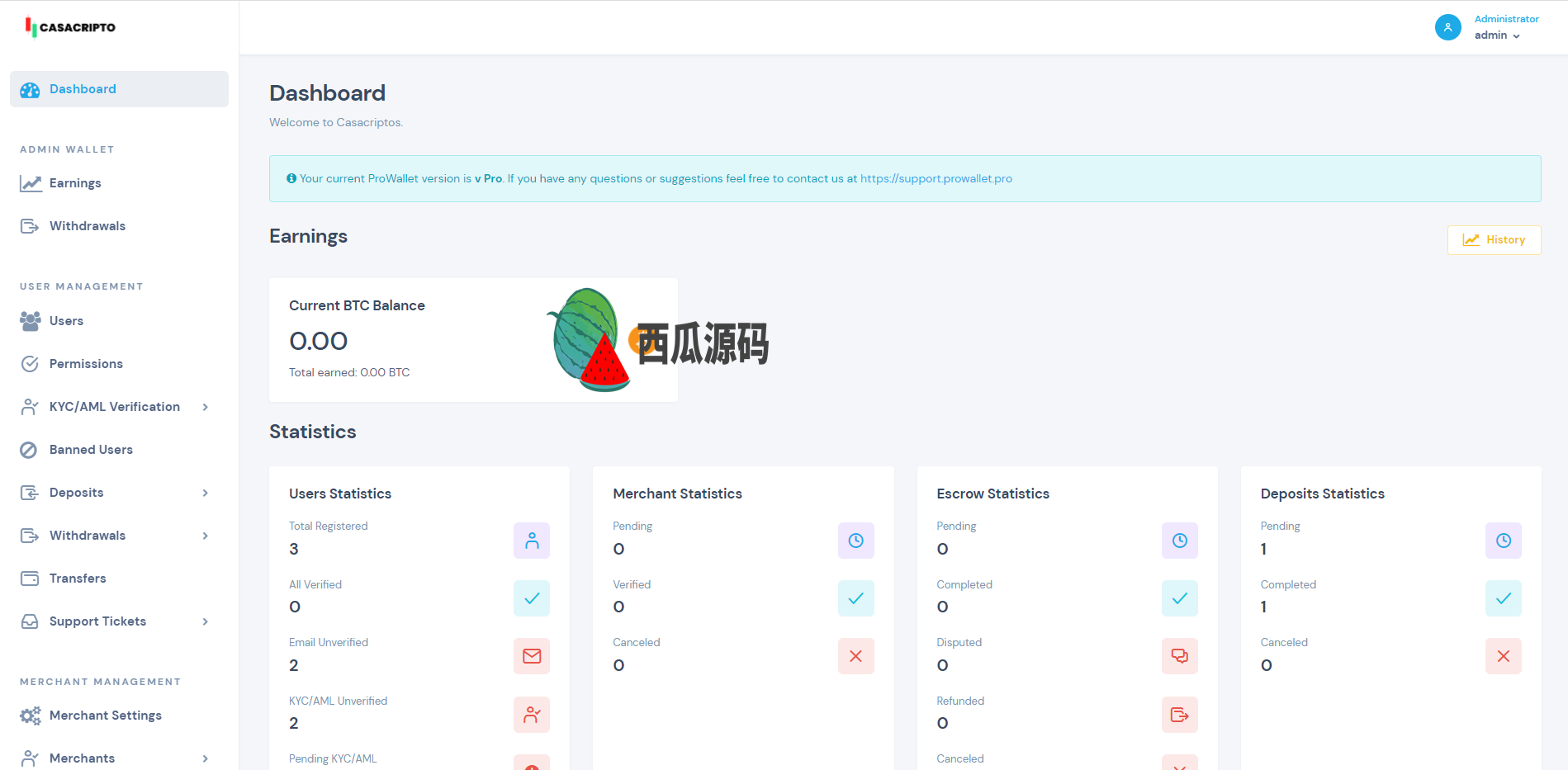Click the 'Refunded' label in Escrow
This screenshot has width=1568, height=770.
pos(960,702)
